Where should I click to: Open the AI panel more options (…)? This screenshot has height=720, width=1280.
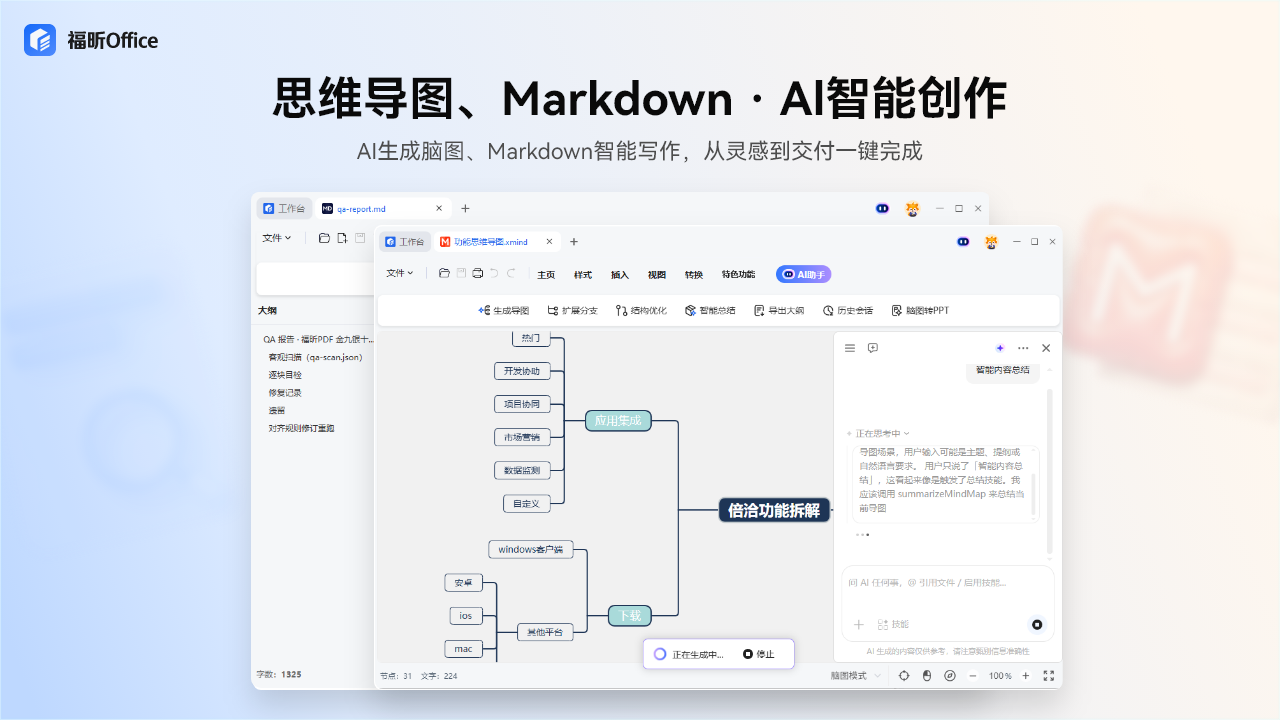click(1023, 348)
